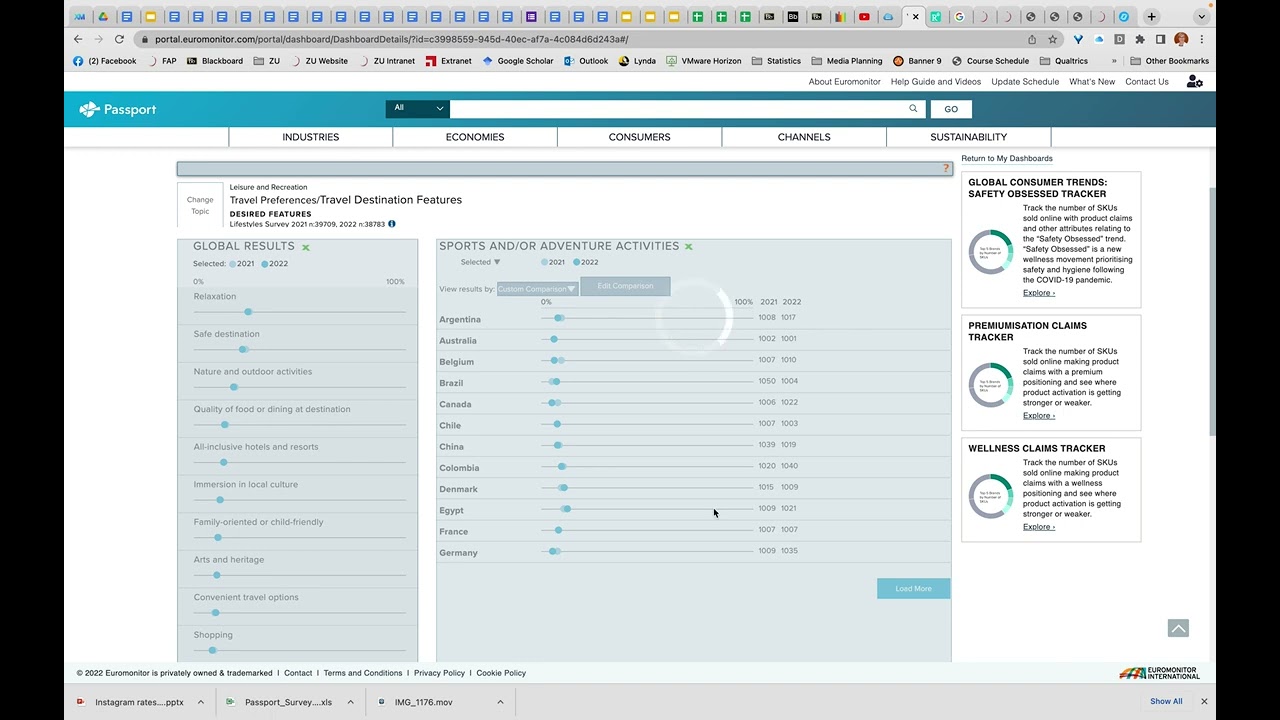Open the CHANNELS menu

[804, 137]
